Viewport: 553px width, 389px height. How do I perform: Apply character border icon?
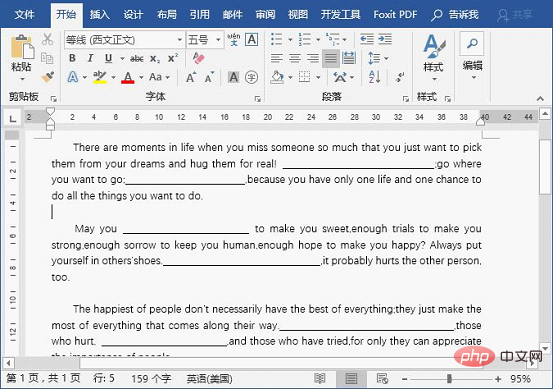pos(252,39)
